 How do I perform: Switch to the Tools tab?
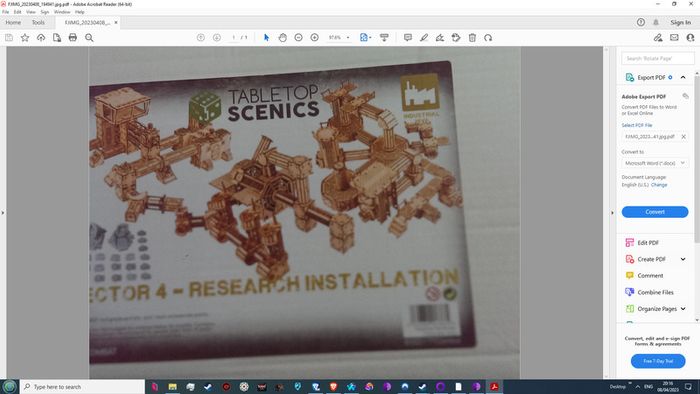(38, 22)
